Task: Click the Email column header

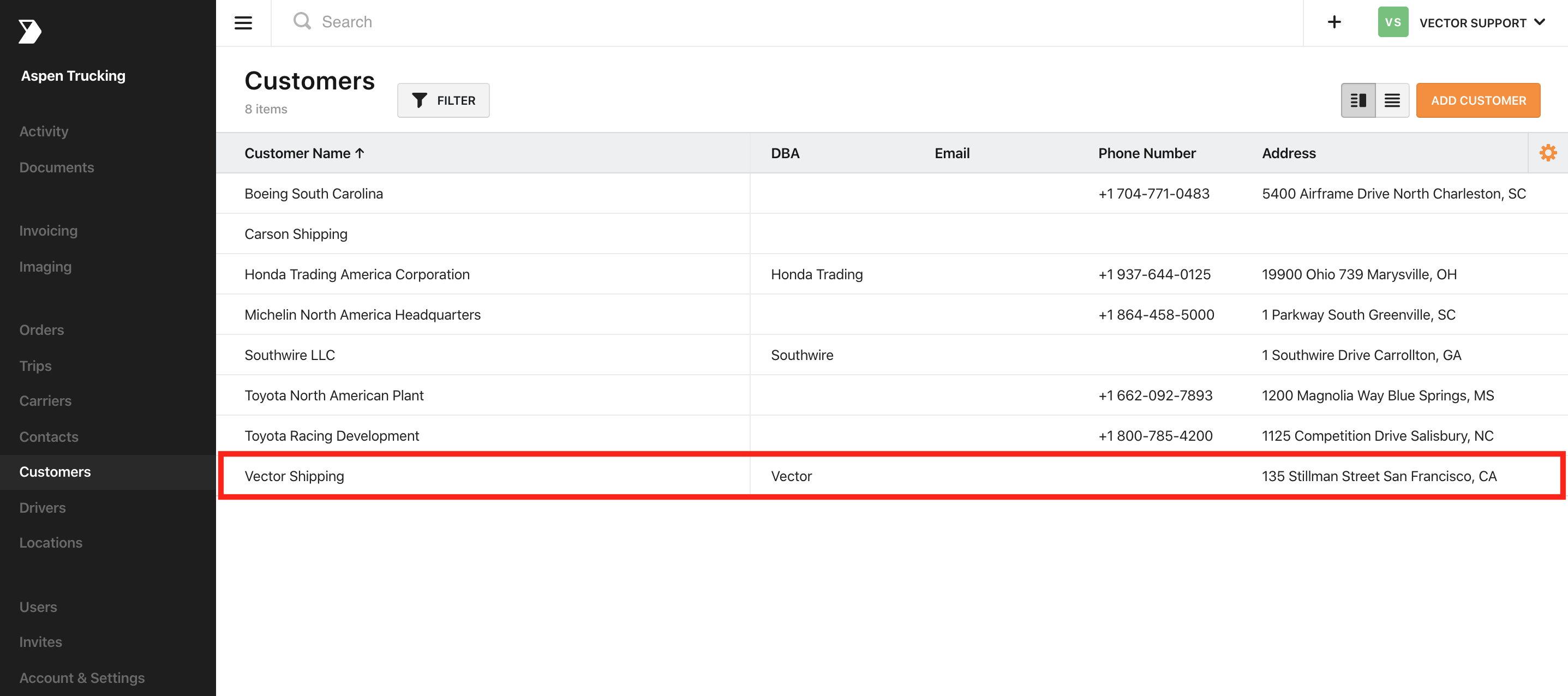Action: tap(952, 153)
